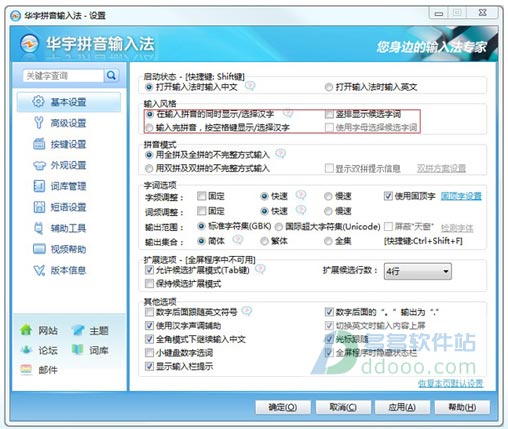Click help bubble beside 数字后面跟随英文符号
Screen dimensions: 508x429
(x=247, y=311)
